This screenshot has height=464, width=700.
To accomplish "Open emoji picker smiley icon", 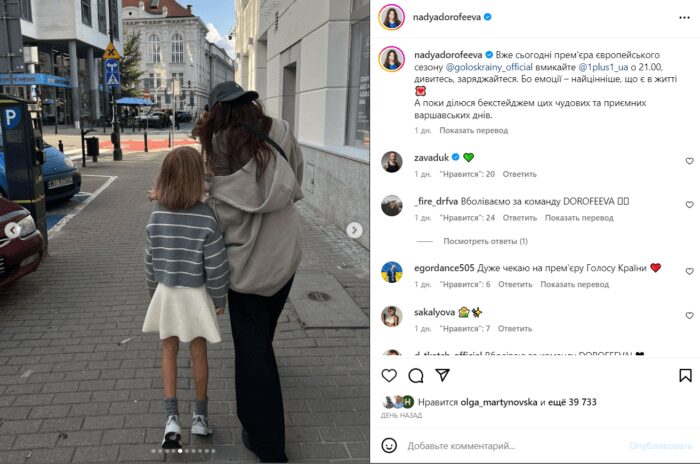I will tap(389, 445).
